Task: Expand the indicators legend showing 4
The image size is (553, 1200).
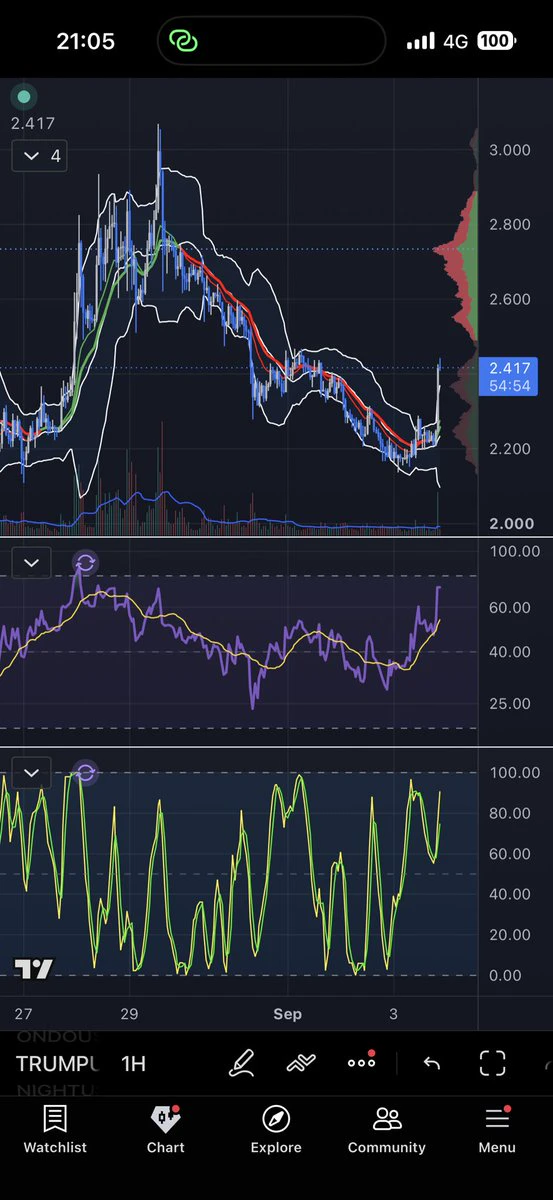Action: (x=40, y=156)
